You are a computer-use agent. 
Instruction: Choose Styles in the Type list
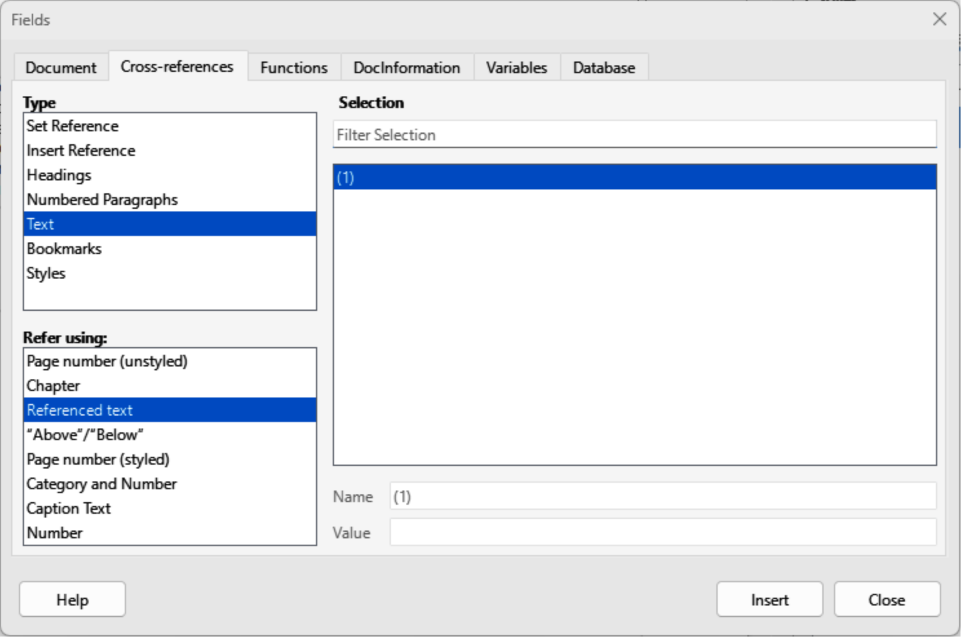tap(46, 273)
